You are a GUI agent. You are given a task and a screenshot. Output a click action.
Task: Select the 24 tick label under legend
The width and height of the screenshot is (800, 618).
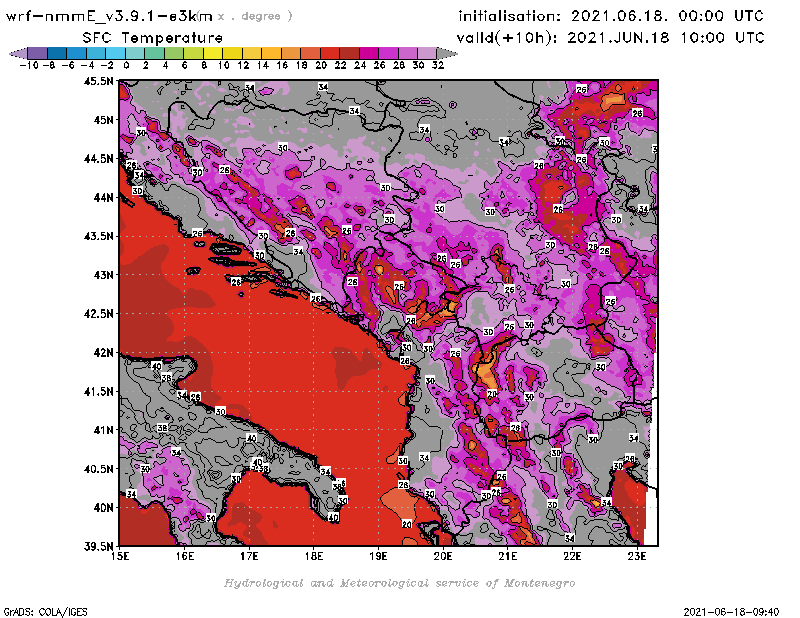[360, 65]
